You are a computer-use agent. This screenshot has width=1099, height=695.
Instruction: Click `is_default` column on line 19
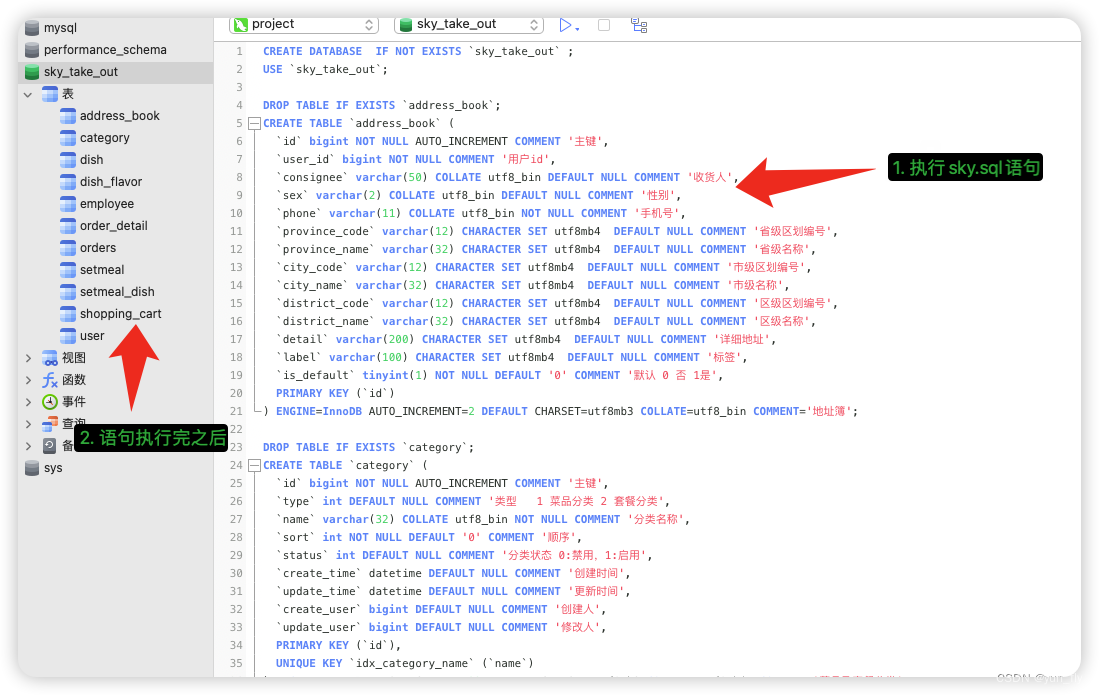pos(316,375)
